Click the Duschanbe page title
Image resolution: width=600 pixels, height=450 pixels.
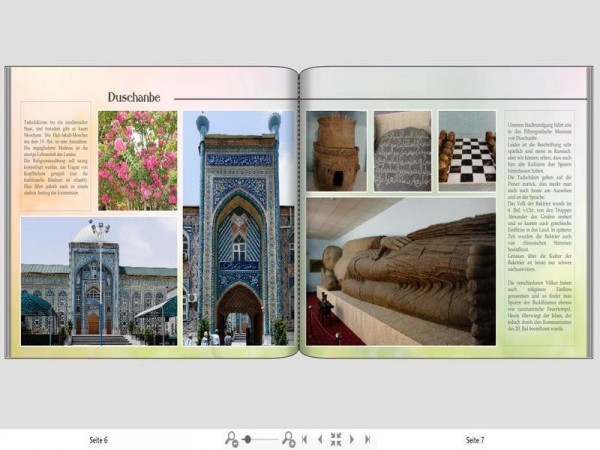pos(134,97)
